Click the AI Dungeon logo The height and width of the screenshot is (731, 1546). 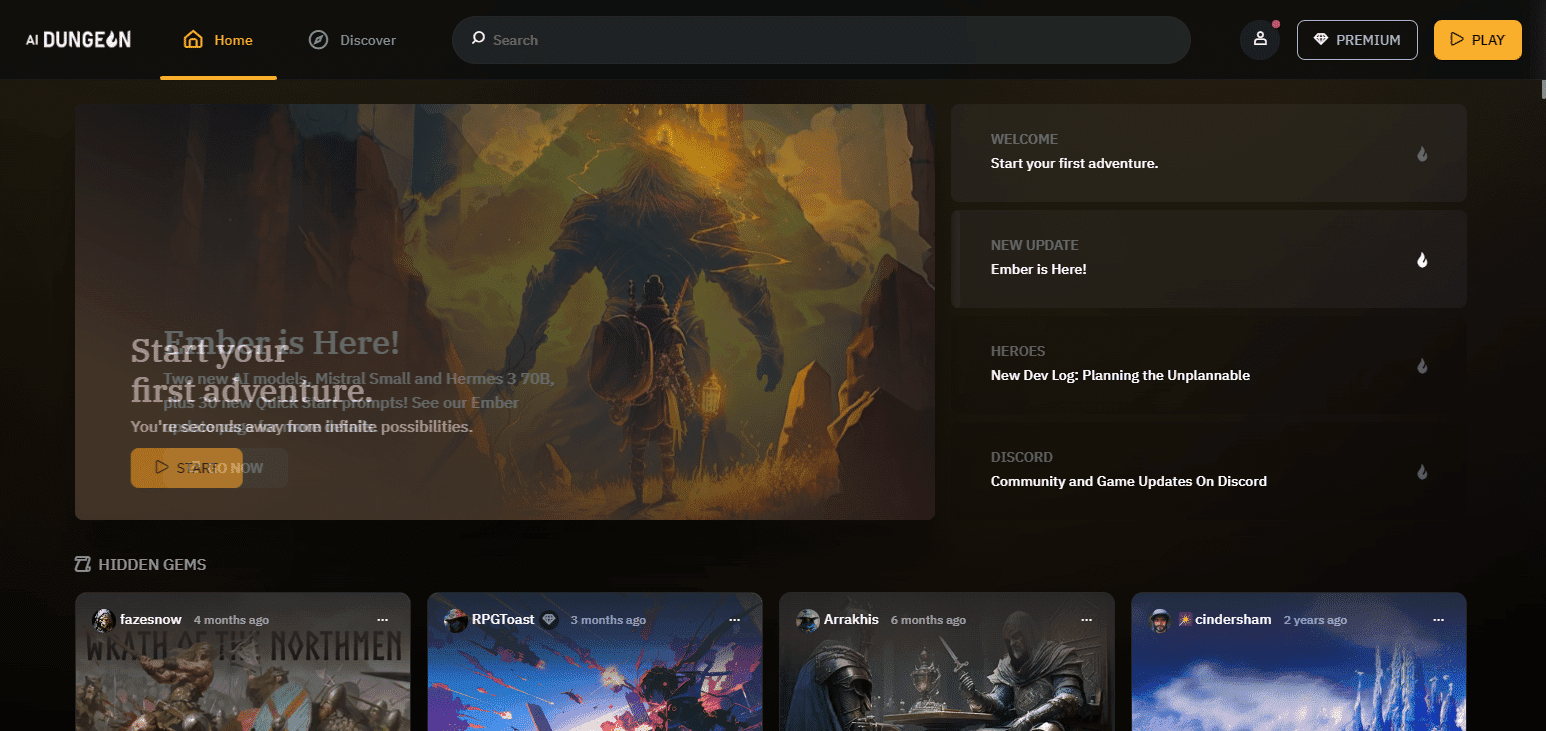point(78,40)
